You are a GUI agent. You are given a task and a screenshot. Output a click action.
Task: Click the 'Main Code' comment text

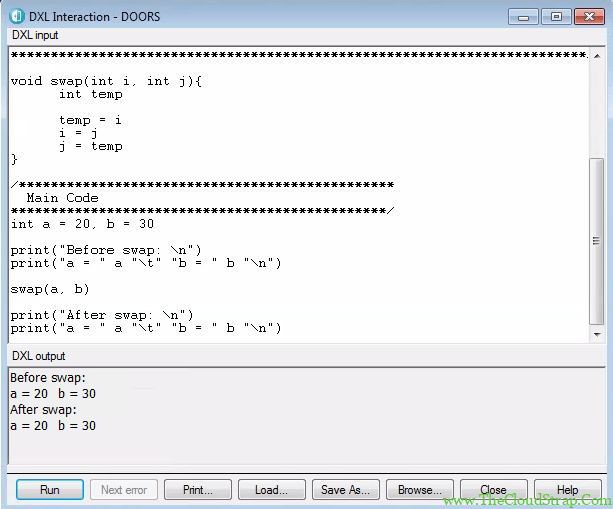pyautogui.click(x=63, y=198)
